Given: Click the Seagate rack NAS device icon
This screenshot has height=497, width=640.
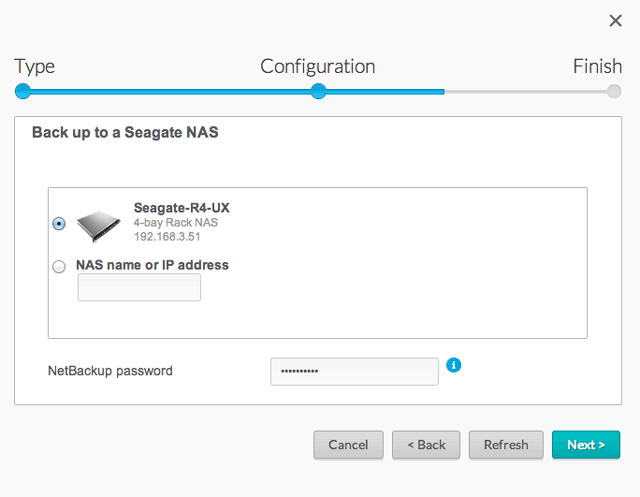Looking at the screenshot, I should (98, 222).
